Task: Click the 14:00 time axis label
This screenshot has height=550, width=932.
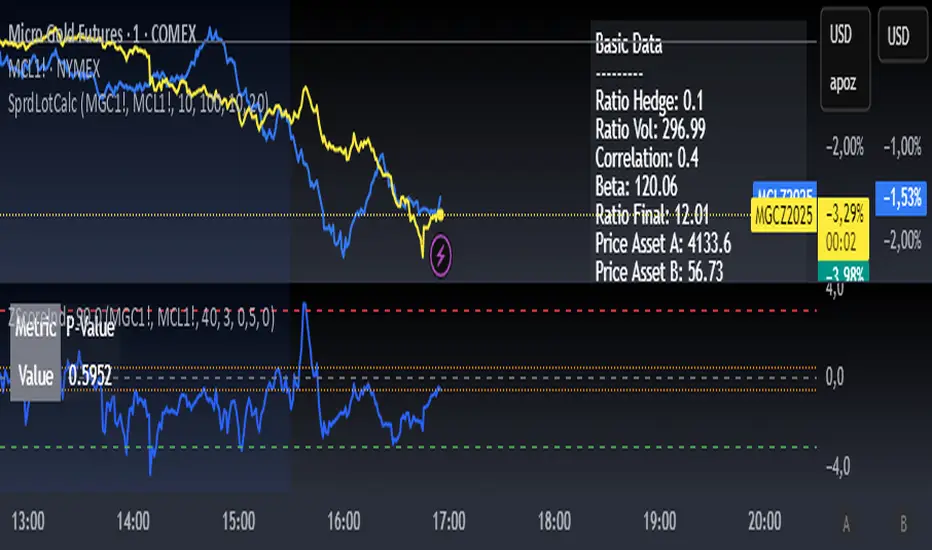Action: [x=133, y=521]
